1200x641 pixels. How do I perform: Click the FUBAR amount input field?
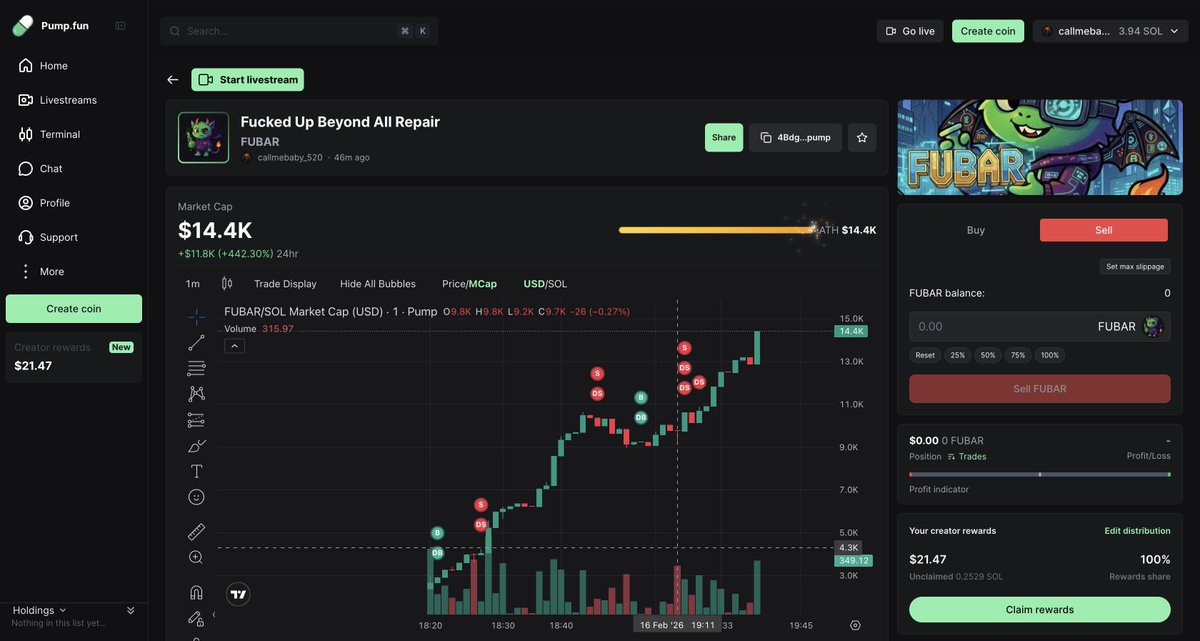point(1040,327)
